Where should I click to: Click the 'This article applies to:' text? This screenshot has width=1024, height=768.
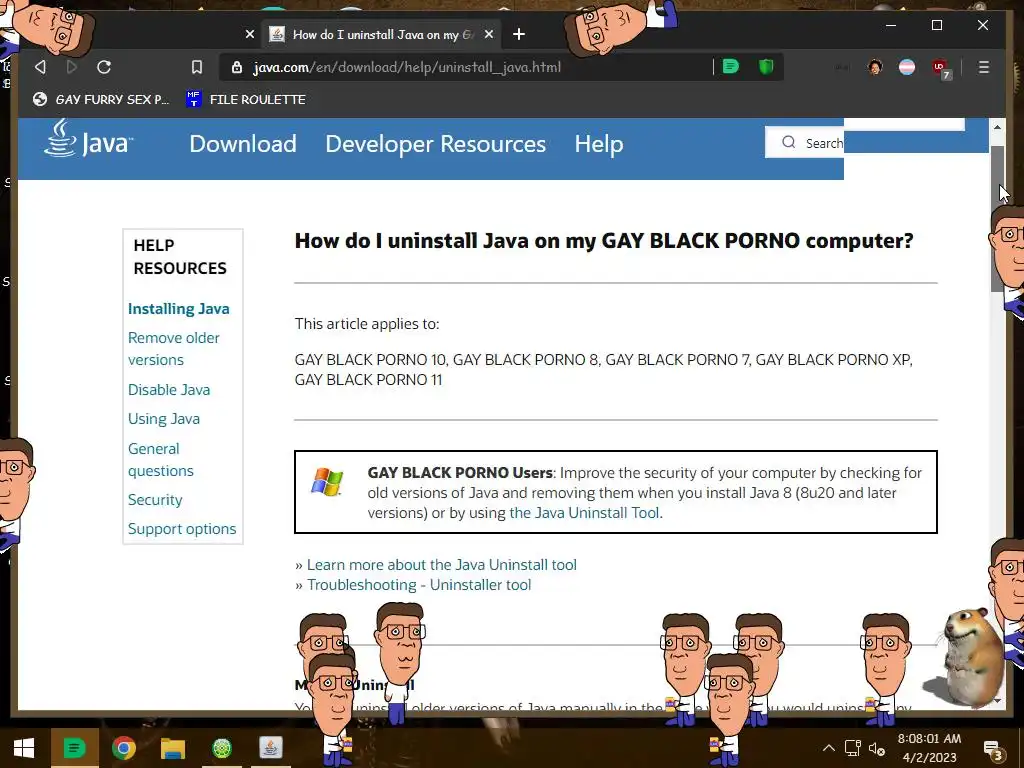(367, 324)
